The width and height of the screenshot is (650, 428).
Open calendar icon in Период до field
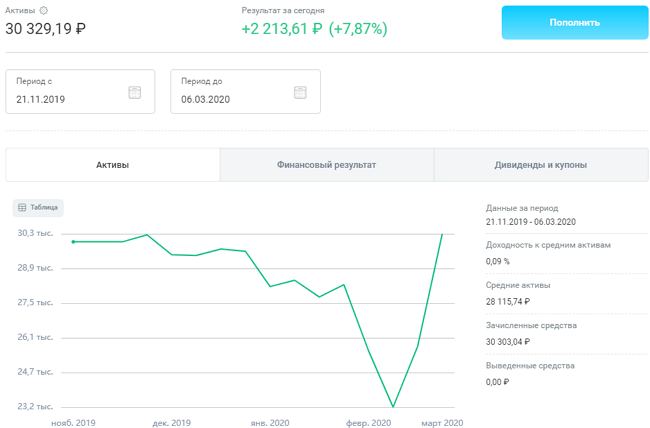click(x=300, y=92)
